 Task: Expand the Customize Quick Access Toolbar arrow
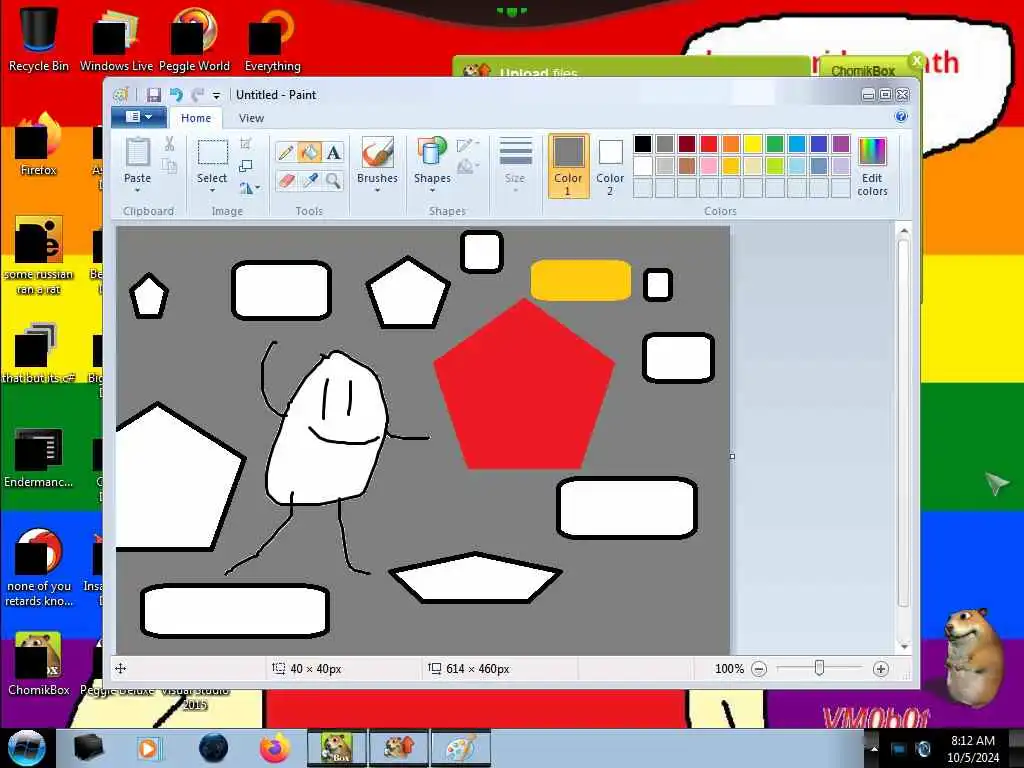(x=216, y=95)
